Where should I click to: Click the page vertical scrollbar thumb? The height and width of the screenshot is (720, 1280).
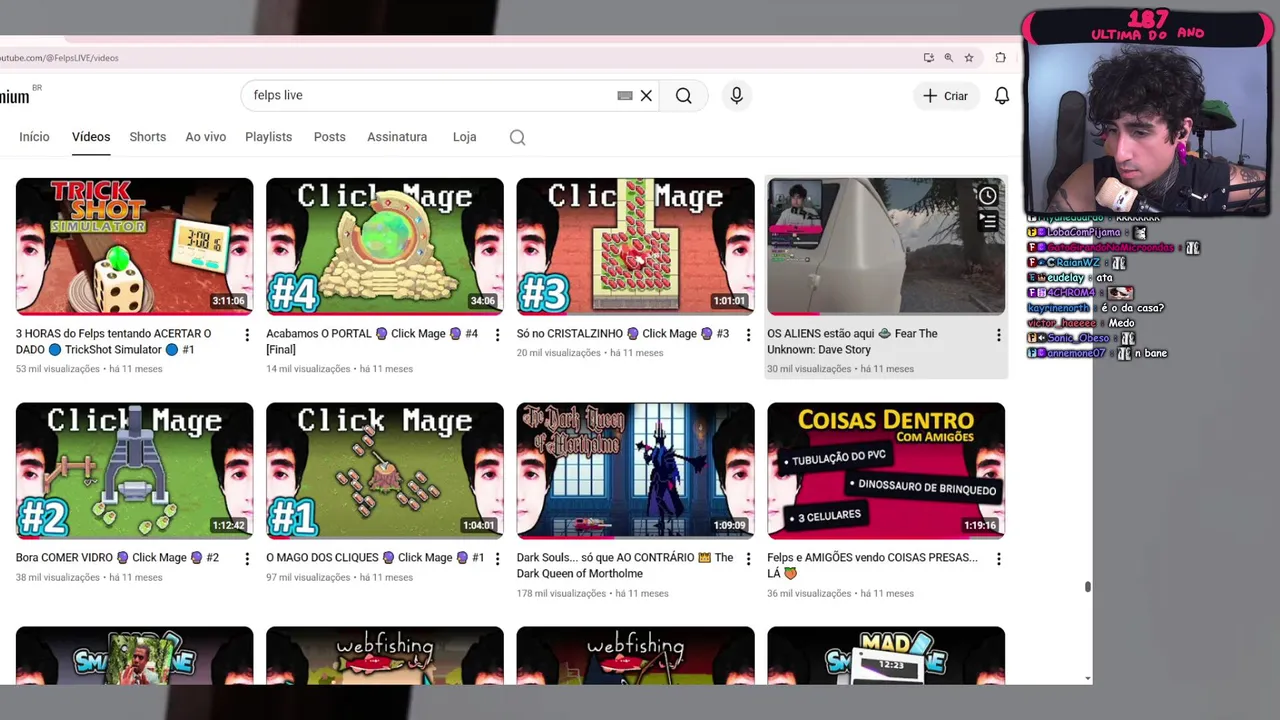(x=1087, y=587)
